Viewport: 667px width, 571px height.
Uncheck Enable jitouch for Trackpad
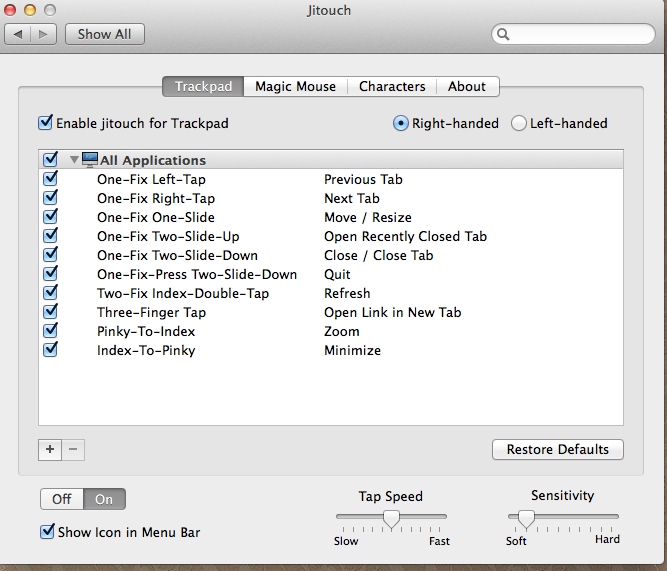46,123
